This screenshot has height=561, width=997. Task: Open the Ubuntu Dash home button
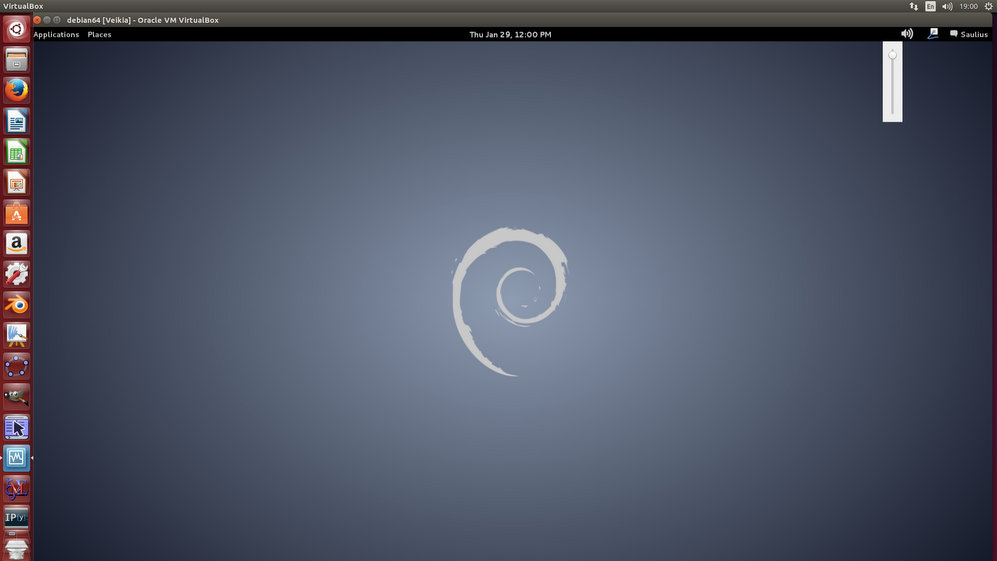(x=16, y=30)
